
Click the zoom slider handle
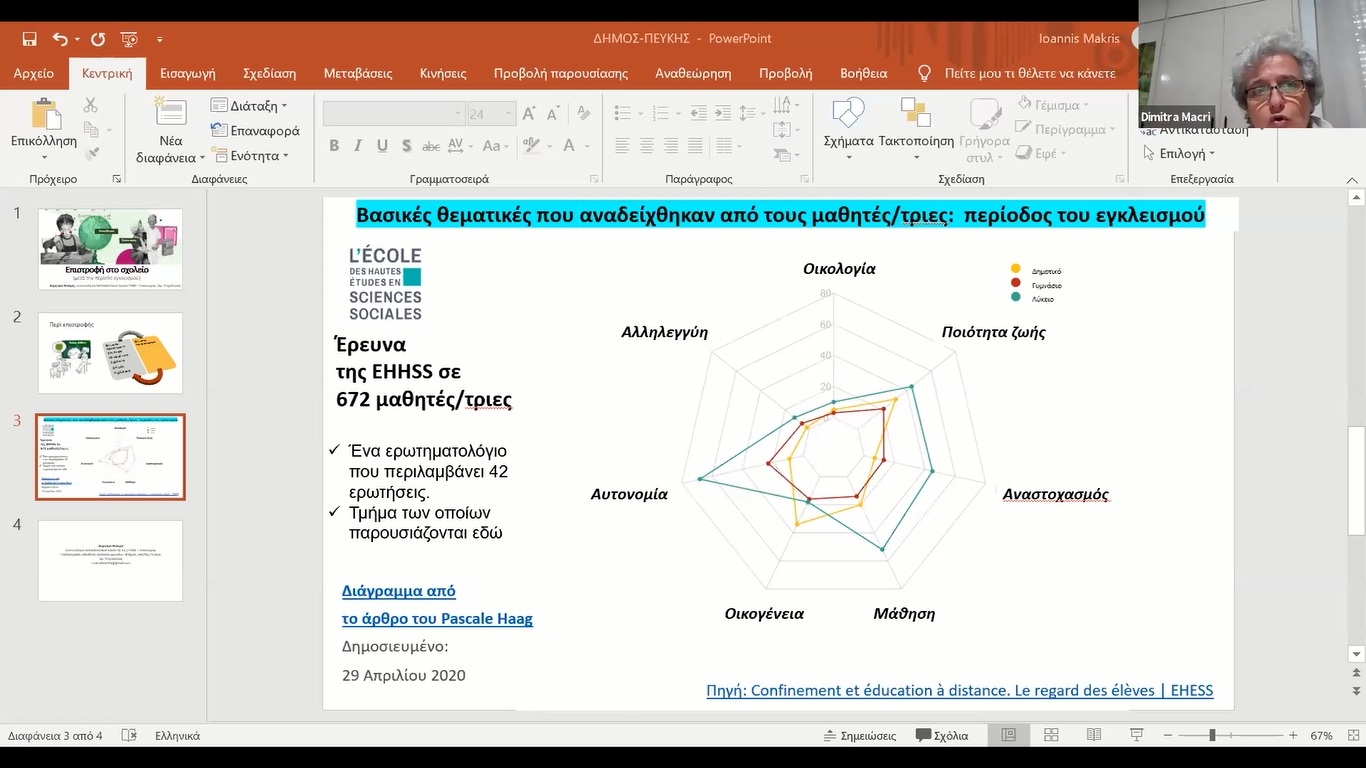pos(1212,735)
